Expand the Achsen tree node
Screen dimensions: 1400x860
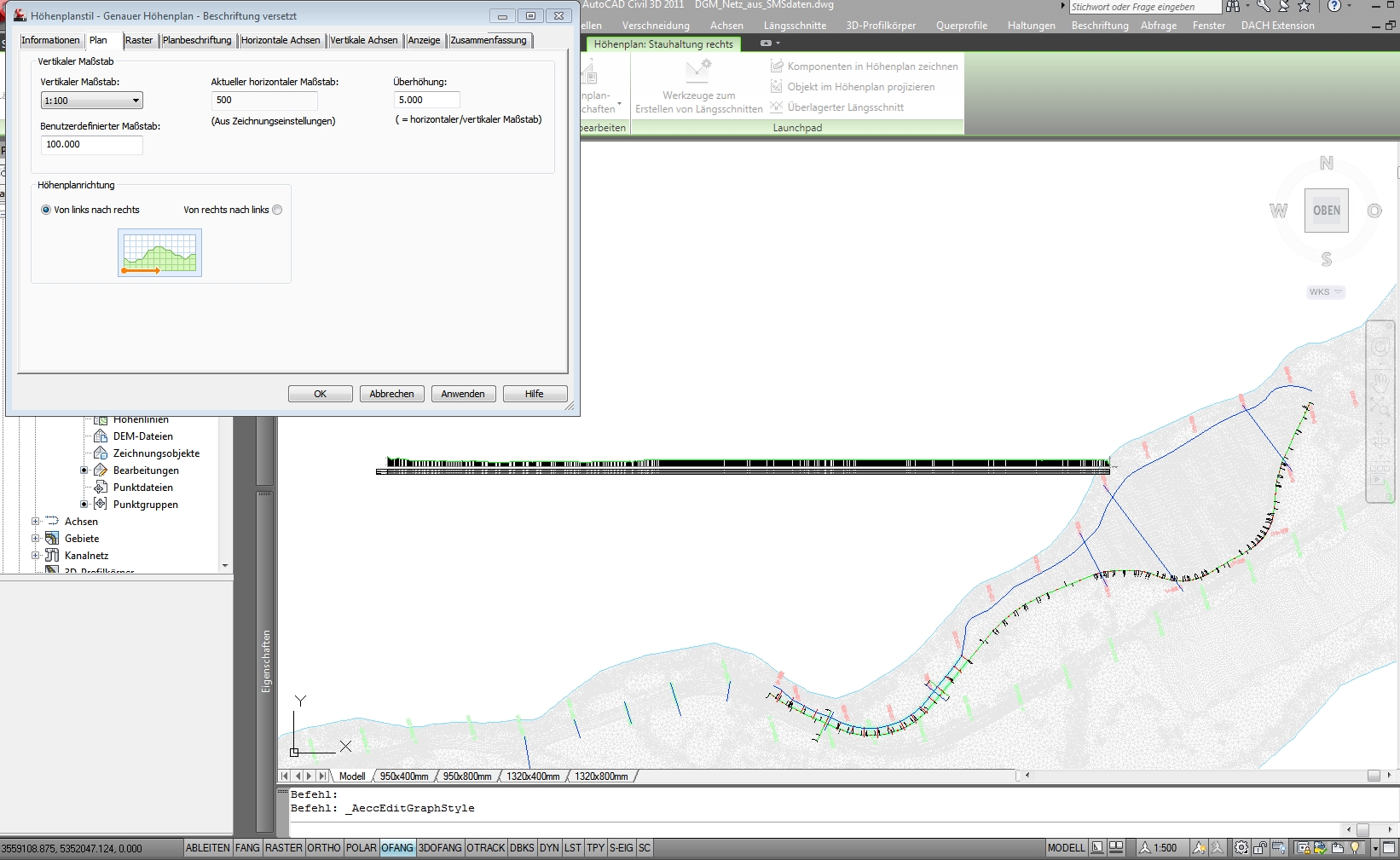click(36, 521)
